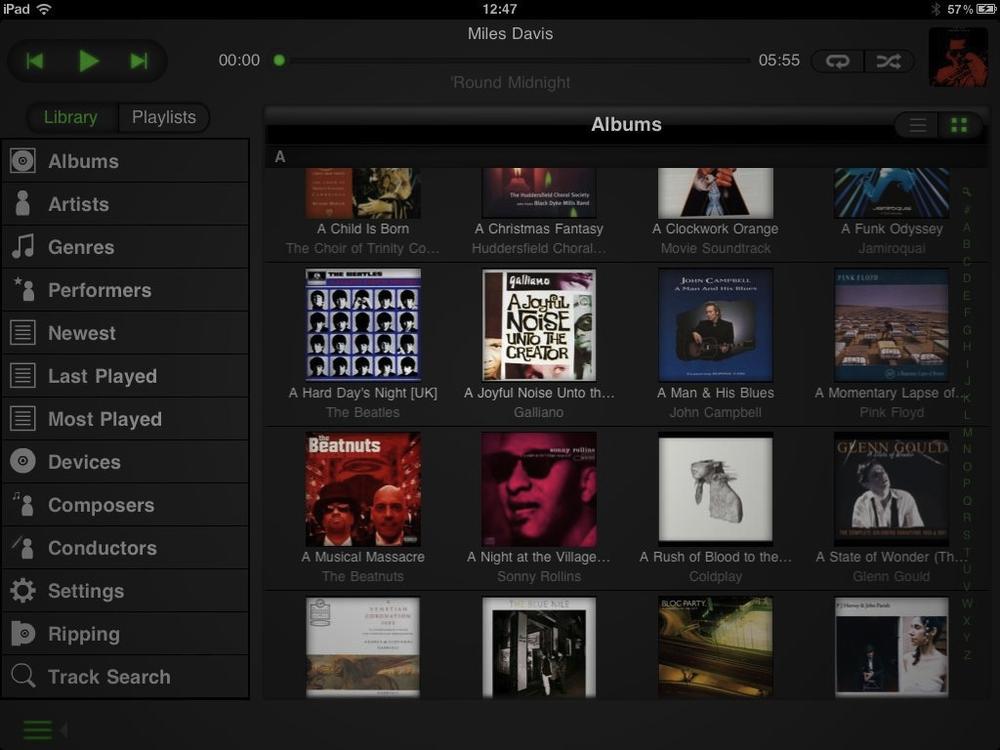Switch to the Playlists tab
This screenshot has width=1000, height=750.
(x=163, y=117)
